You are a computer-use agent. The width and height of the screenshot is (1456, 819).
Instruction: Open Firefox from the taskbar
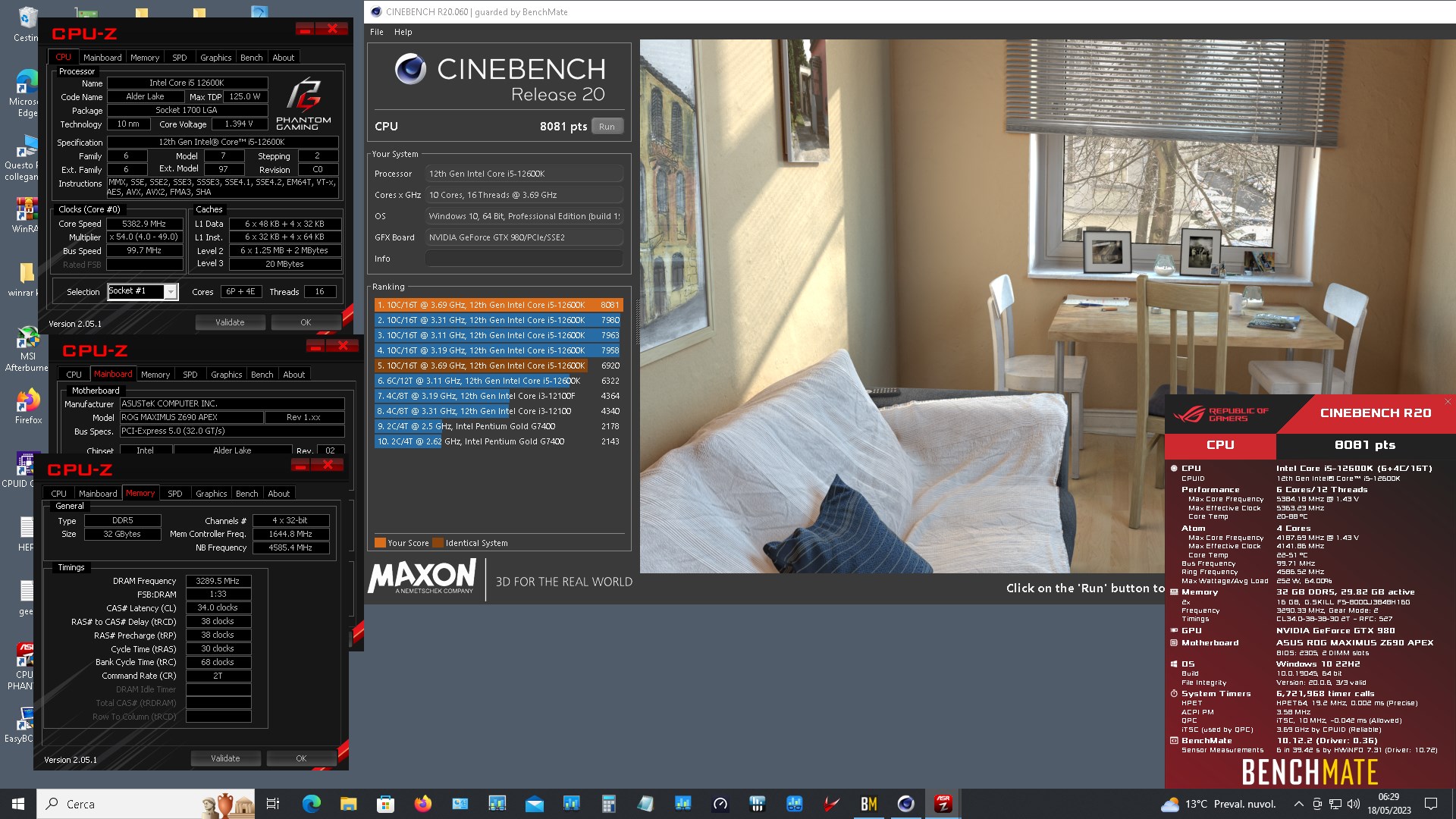[x=422, y=804]
